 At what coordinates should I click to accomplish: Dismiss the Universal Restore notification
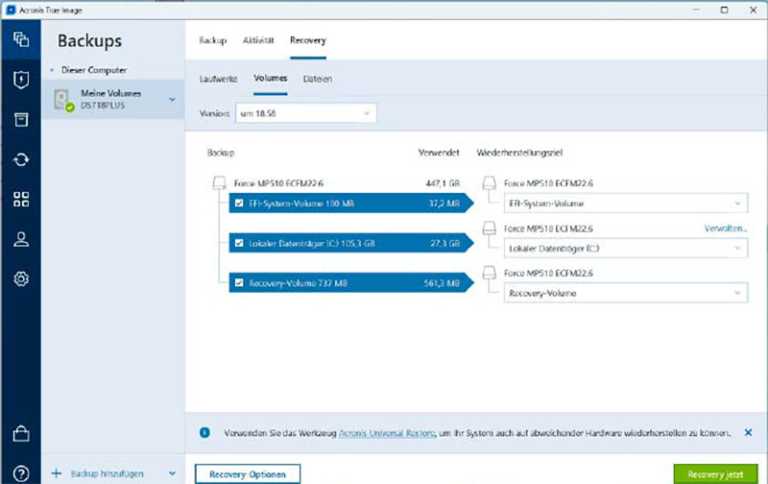click(748, 433)
